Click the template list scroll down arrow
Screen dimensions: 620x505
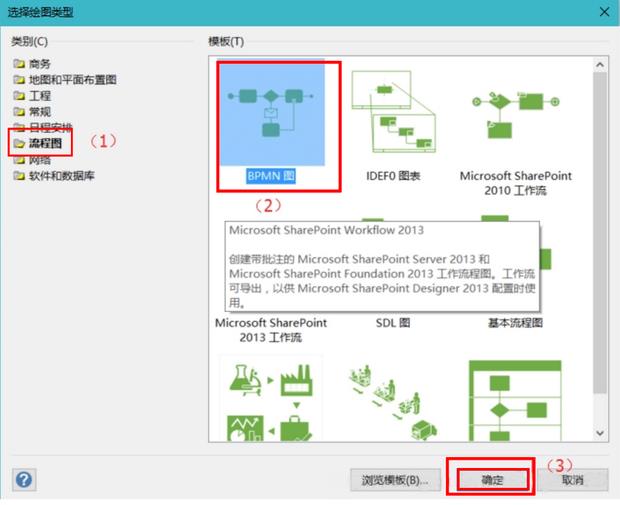pos(600,433)
